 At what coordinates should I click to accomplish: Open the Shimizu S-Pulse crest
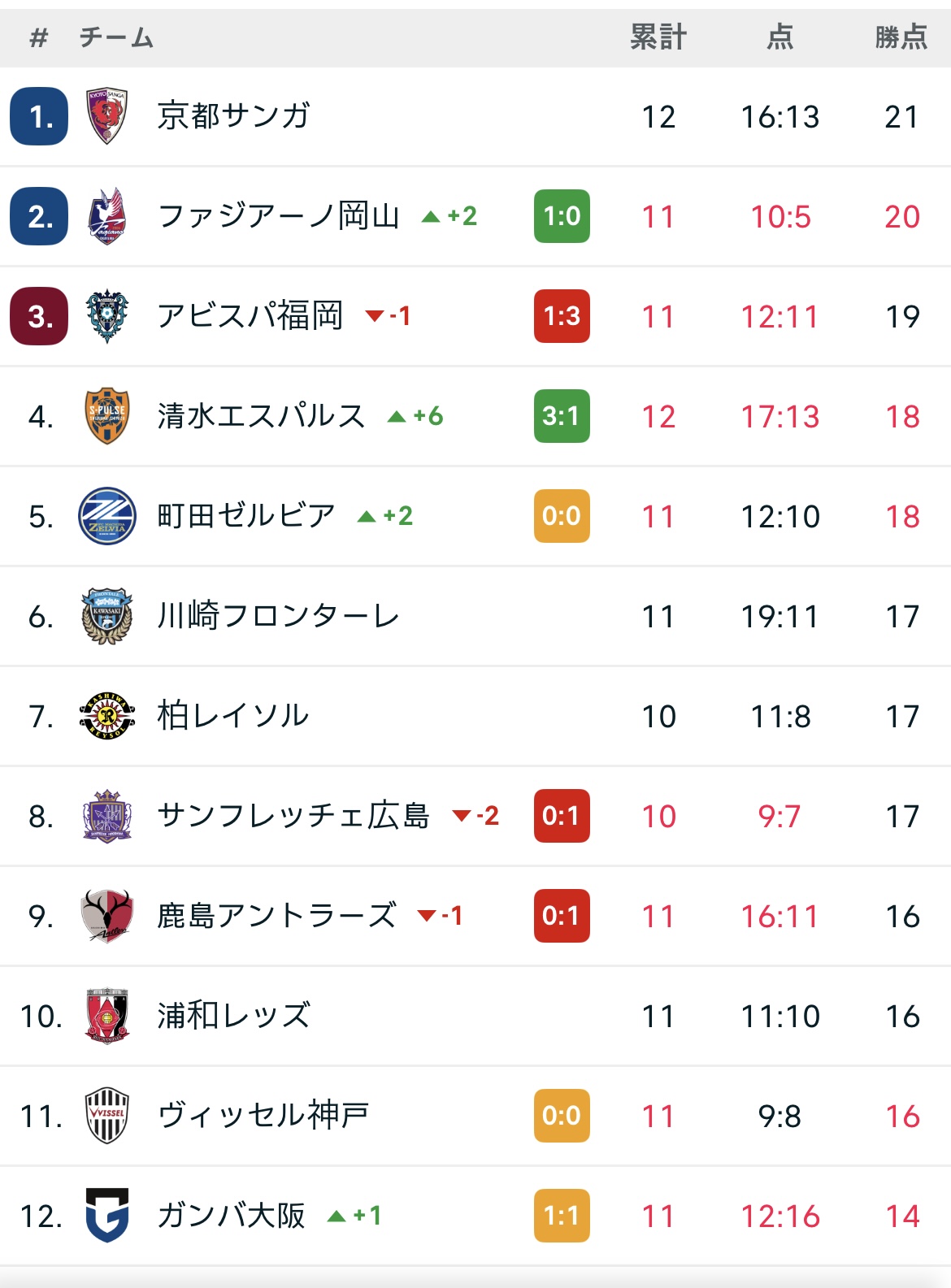pos(107,416)
